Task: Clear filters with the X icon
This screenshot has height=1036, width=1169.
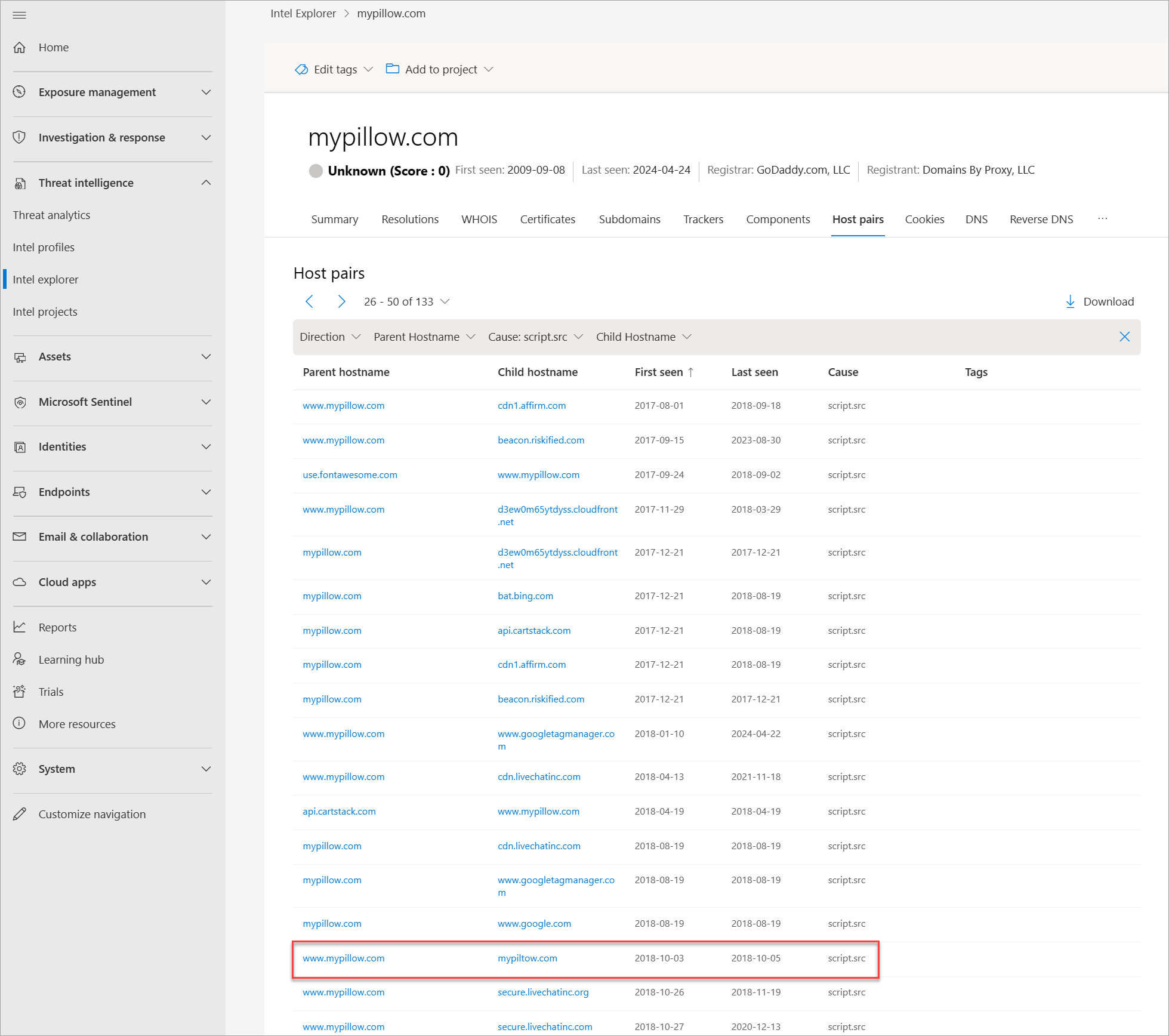Action: [1124, 337]
